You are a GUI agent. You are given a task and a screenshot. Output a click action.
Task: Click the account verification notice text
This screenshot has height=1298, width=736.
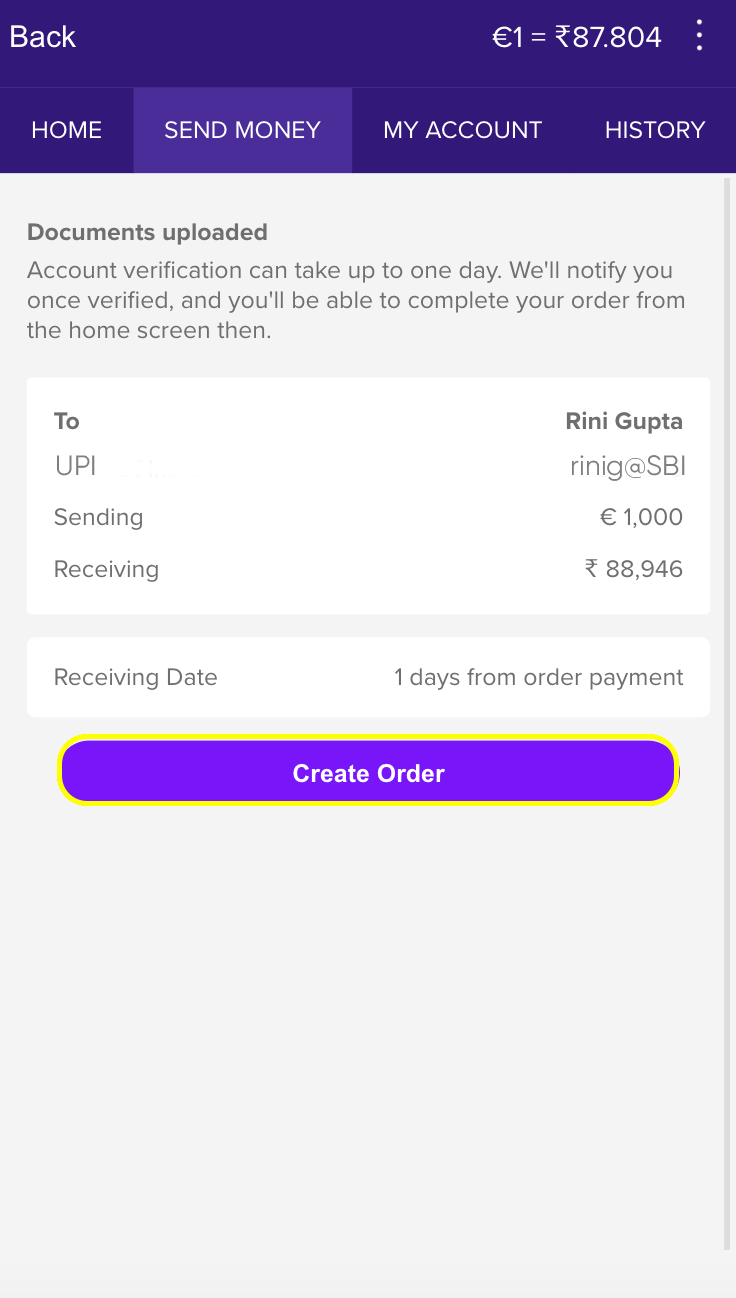coord(356,300)
